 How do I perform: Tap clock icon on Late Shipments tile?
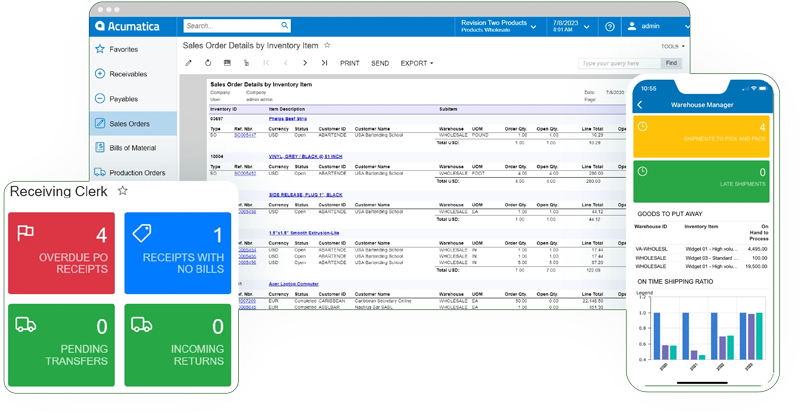(x=643, y=172)
